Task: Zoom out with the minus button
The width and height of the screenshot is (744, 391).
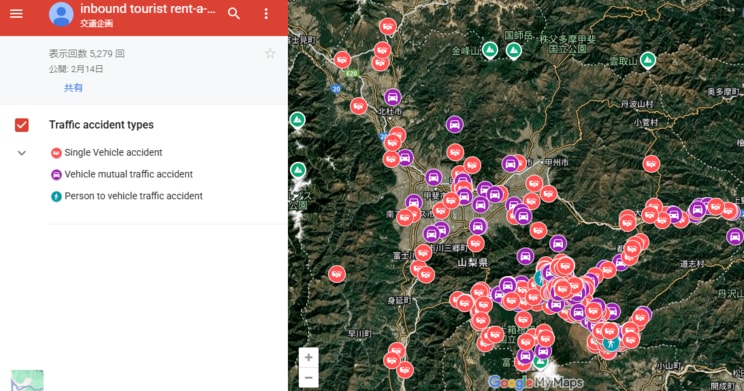Action: coord(308,378)
